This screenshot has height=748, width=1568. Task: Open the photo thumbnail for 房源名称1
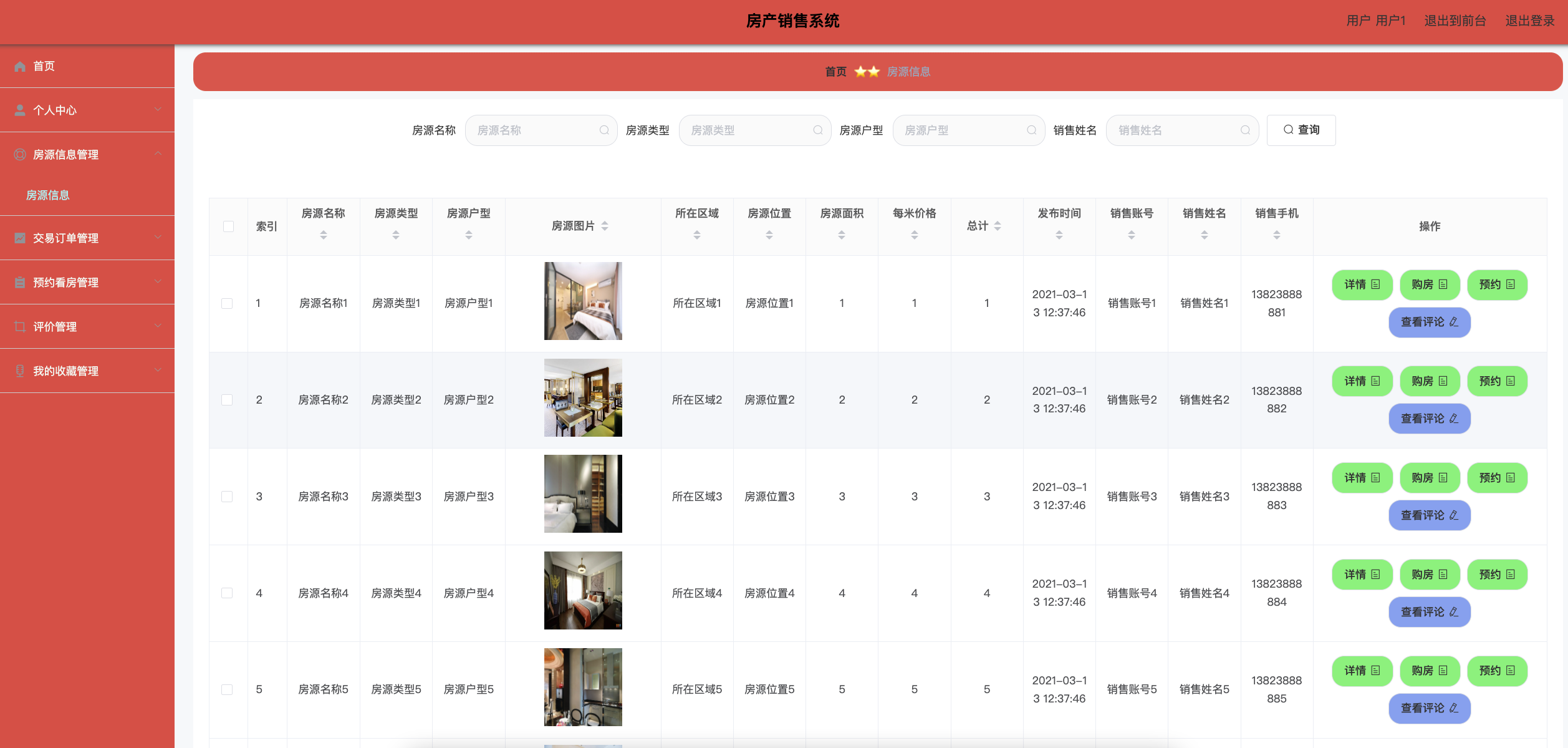tap(583, 301)
